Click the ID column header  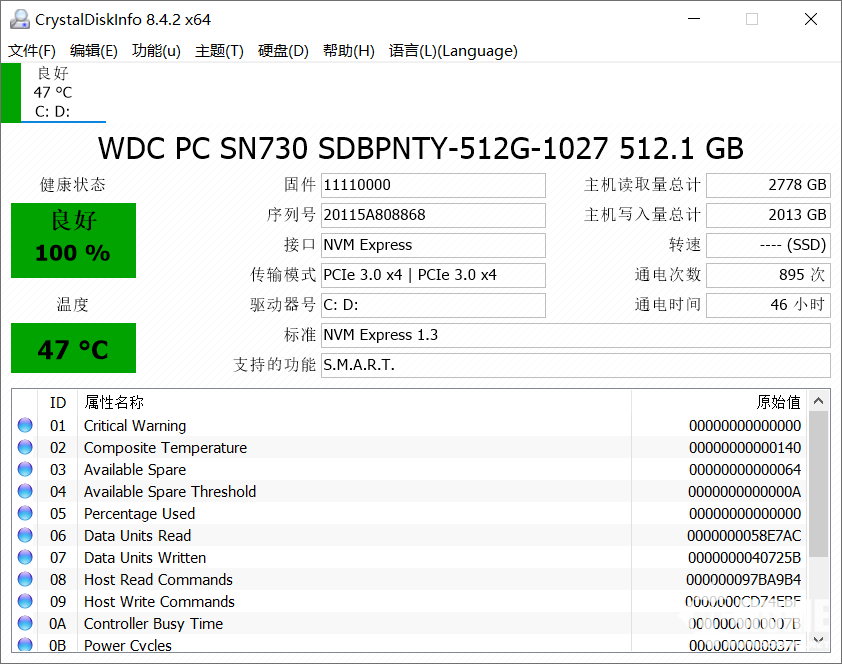click(x=58, y=403)
